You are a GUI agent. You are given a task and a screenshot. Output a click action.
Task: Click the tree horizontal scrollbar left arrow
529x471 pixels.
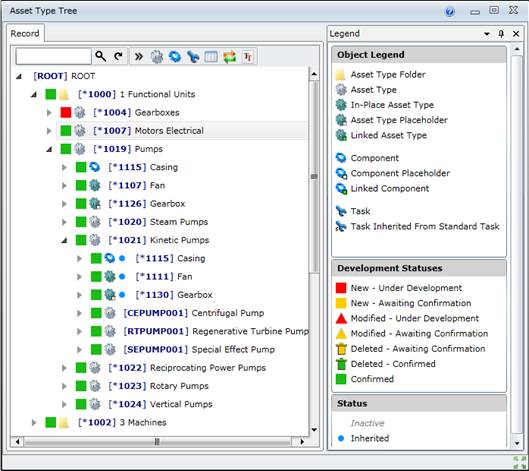(x=17, y=442)
